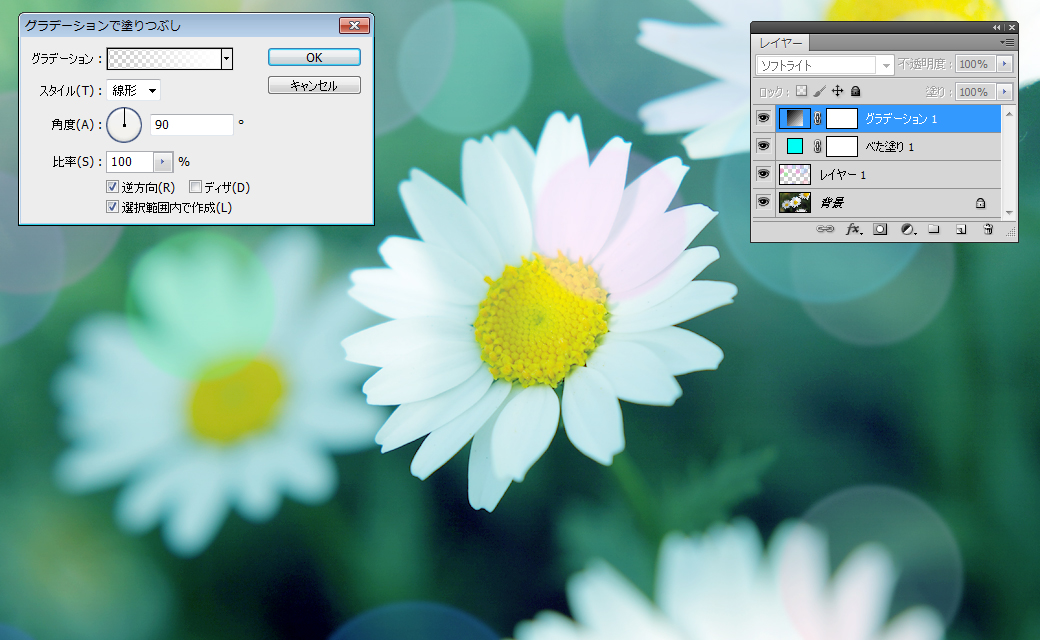Click OK in the gradient fill dialog

point(314,58)
